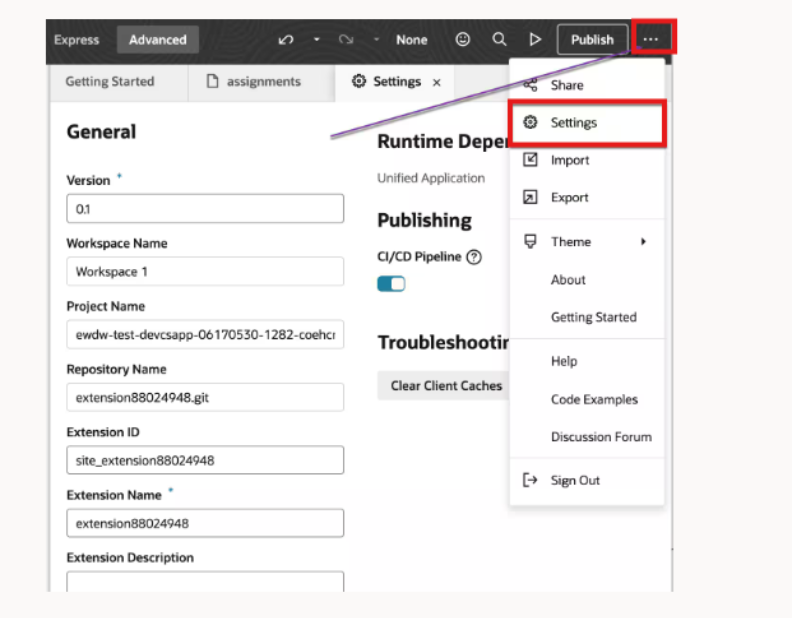Screen dimensions: 792x618
Task: Choose Sign Out from the menu
Action: [587, 480]
